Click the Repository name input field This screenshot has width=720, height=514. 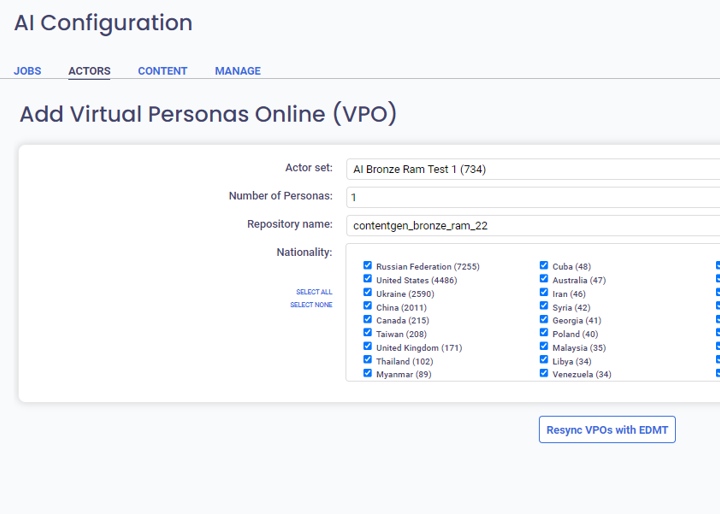532,225
